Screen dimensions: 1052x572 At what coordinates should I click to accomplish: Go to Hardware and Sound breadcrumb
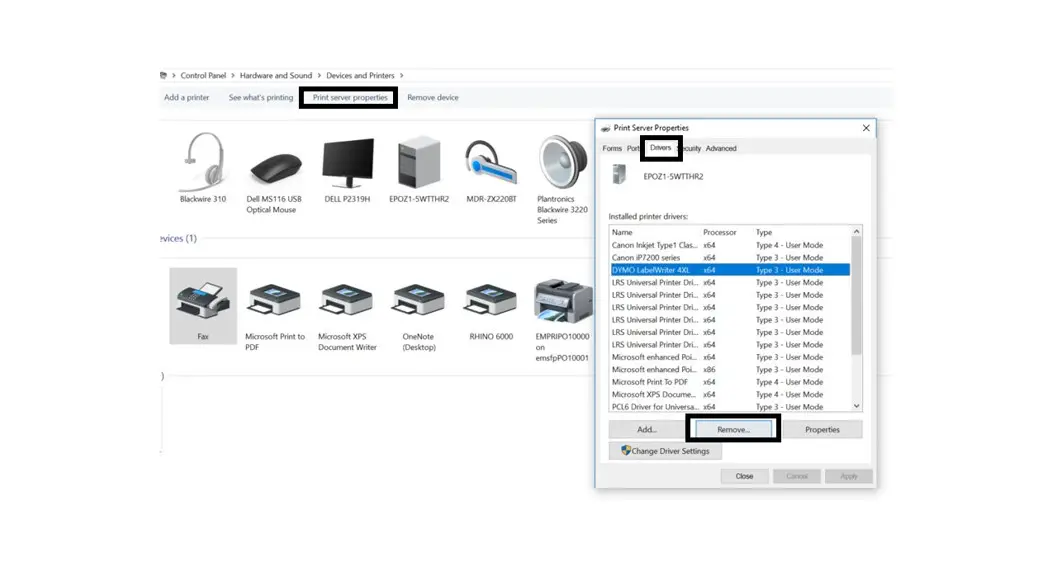coord(276,76)
